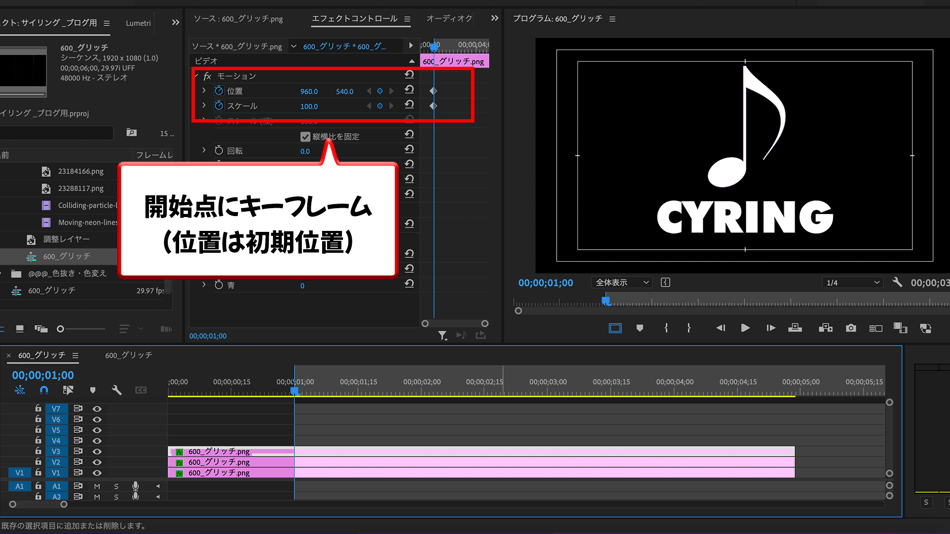Select the 23184166.png item in project bin
The height and width of the screenshot is (534, 950).
[x=80, y=172]
